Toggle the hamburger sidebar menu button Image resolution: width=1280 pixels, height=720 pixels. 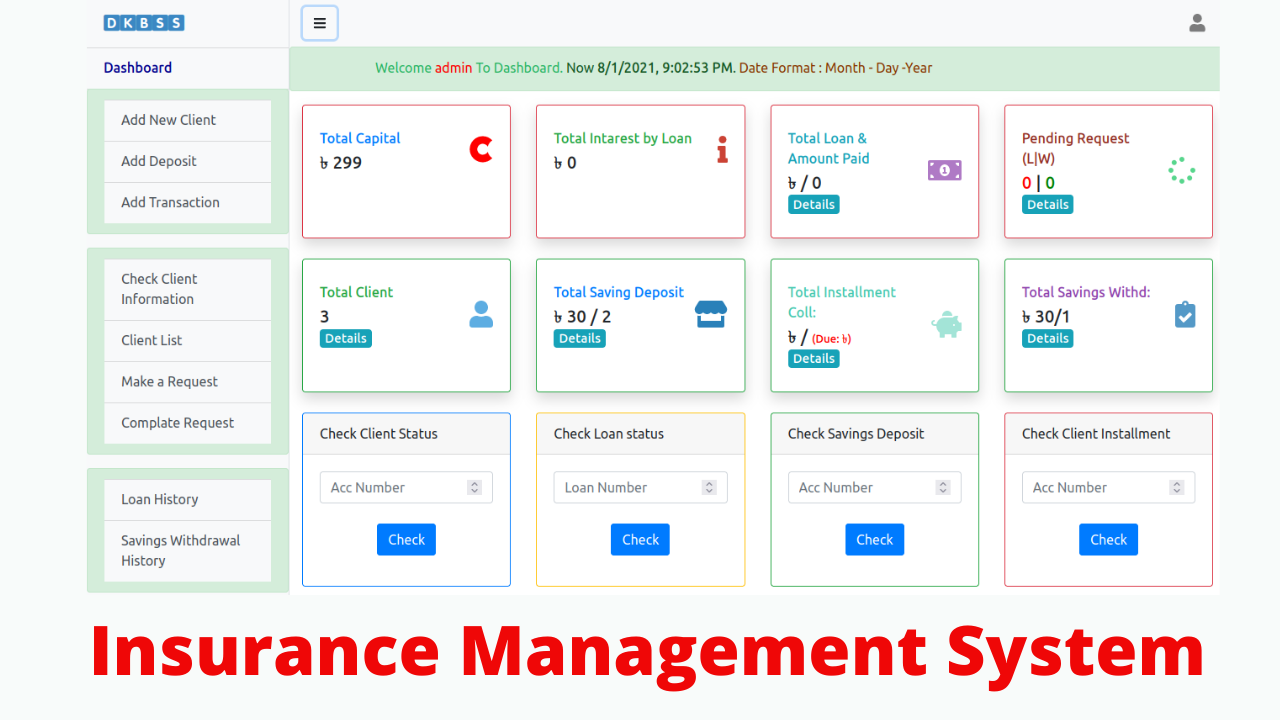[x=319, y=23]
